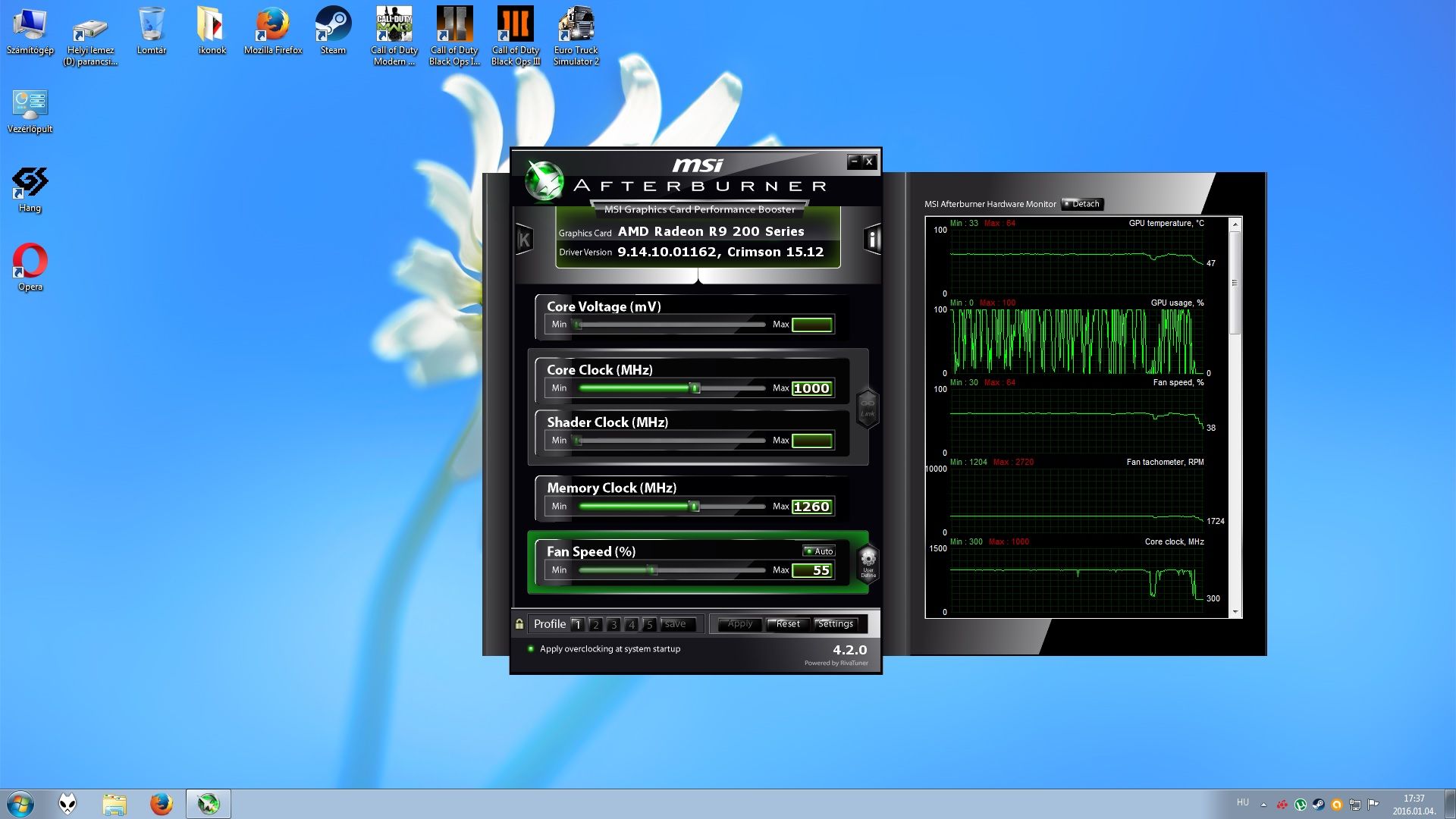Click the Core clock monitor graph
This screenshot has height=819, width=1456.
pyautogui.click(x=1077, y=579)
